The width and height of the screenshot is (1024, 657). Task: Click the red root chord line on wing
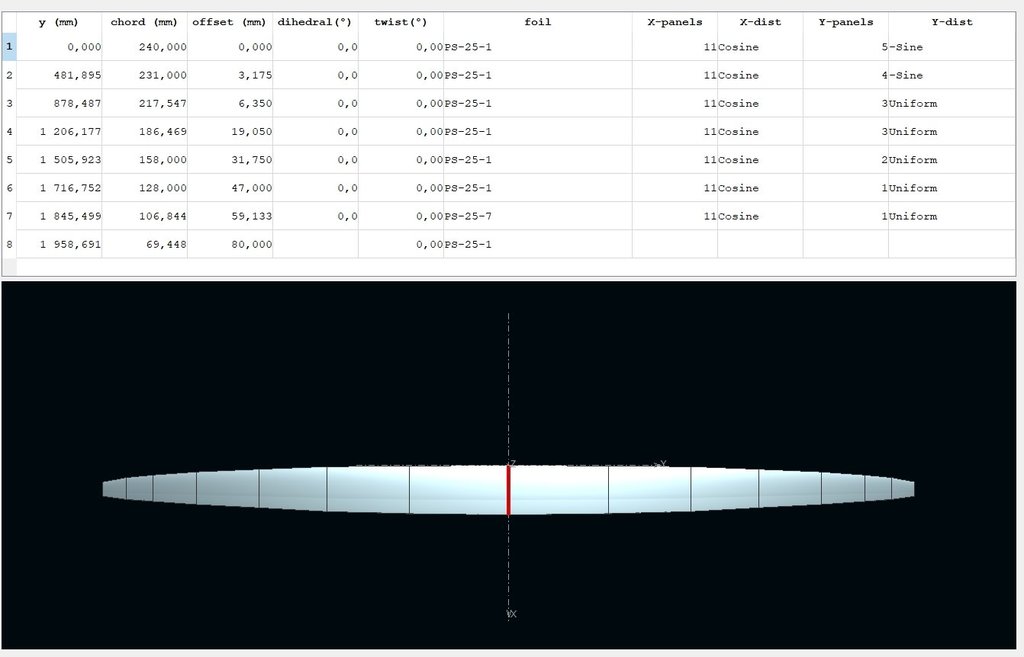[508, 490]
